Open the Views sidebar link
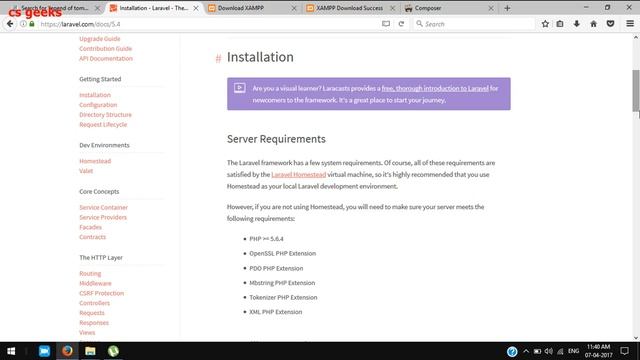Screen dimensions: 640x360 coord(87,332)
